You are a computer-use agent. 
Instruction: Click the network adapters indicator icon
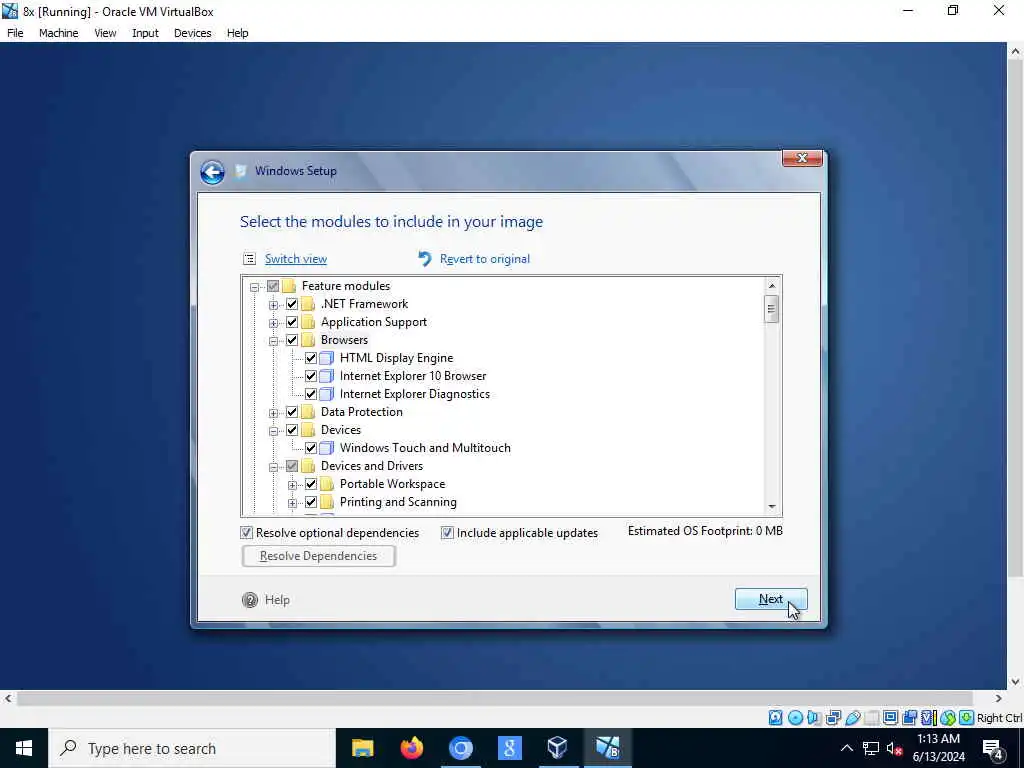[833, 718]
